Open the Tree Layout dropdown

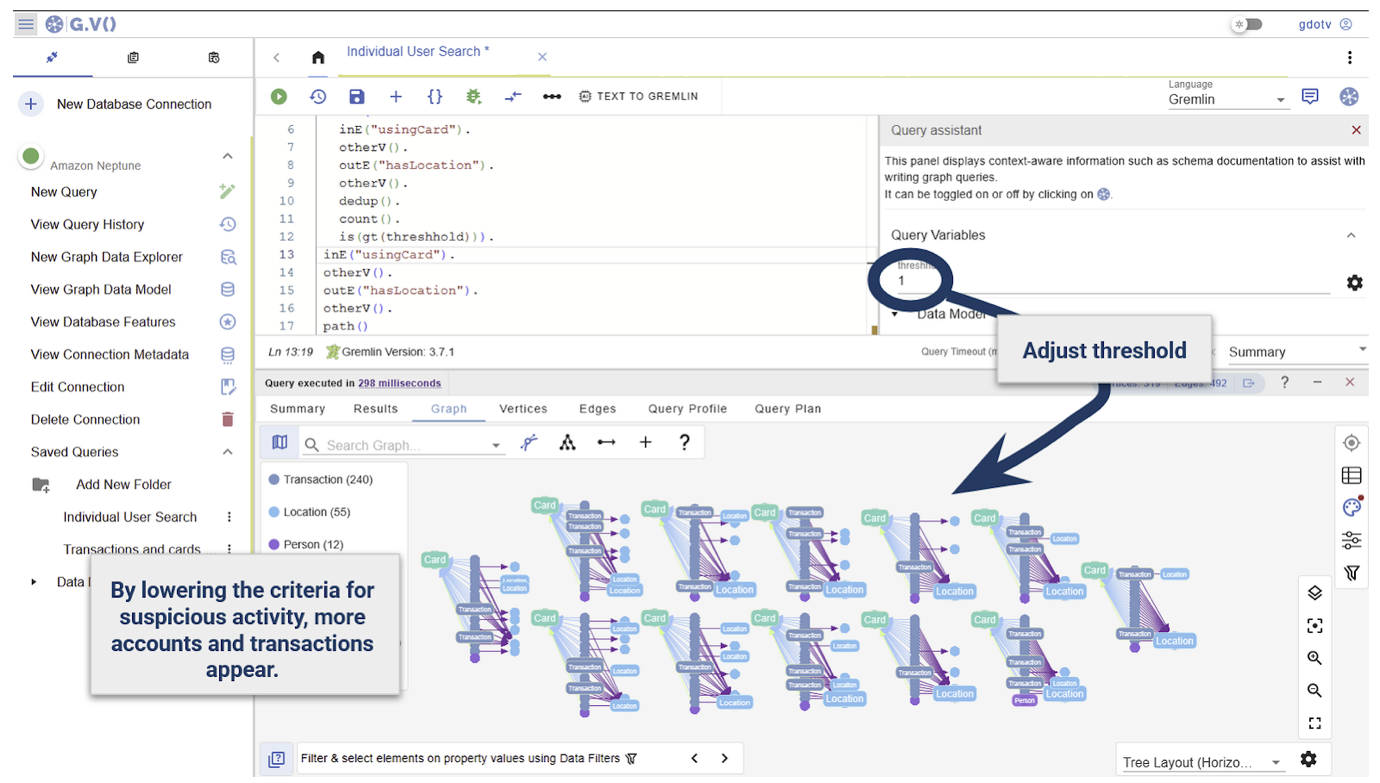tap(1202, 762)
